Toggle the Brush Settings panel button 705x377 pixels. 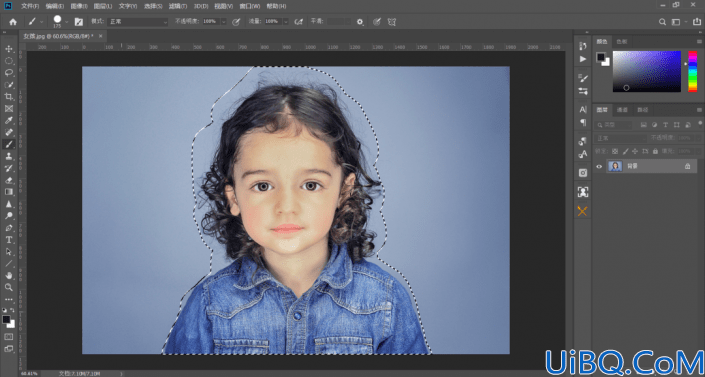[x=79, y=22]
